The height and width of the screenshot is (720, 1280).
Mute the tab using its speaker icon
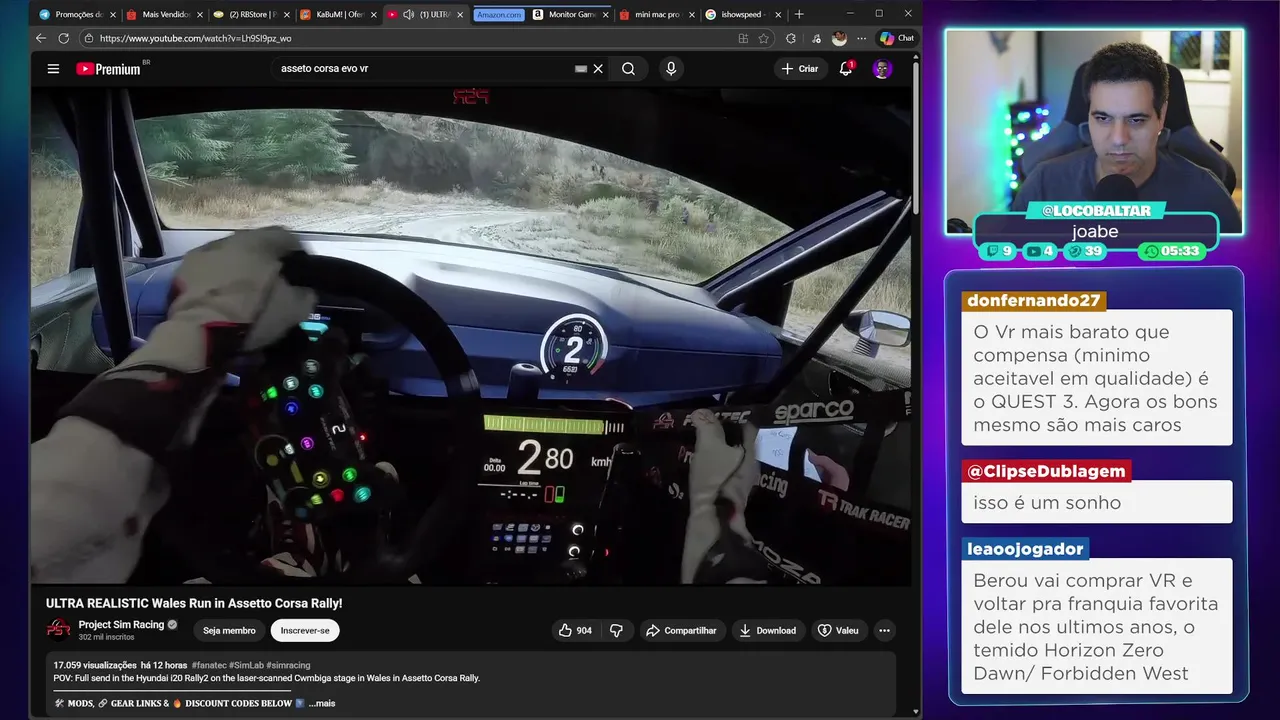pyautogui.click(x=408, y=14)
